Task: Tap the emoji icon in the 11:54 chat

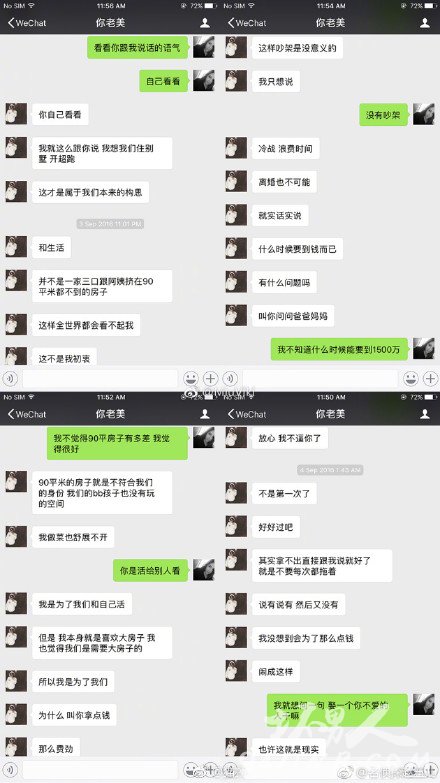Action: (411, 379)
